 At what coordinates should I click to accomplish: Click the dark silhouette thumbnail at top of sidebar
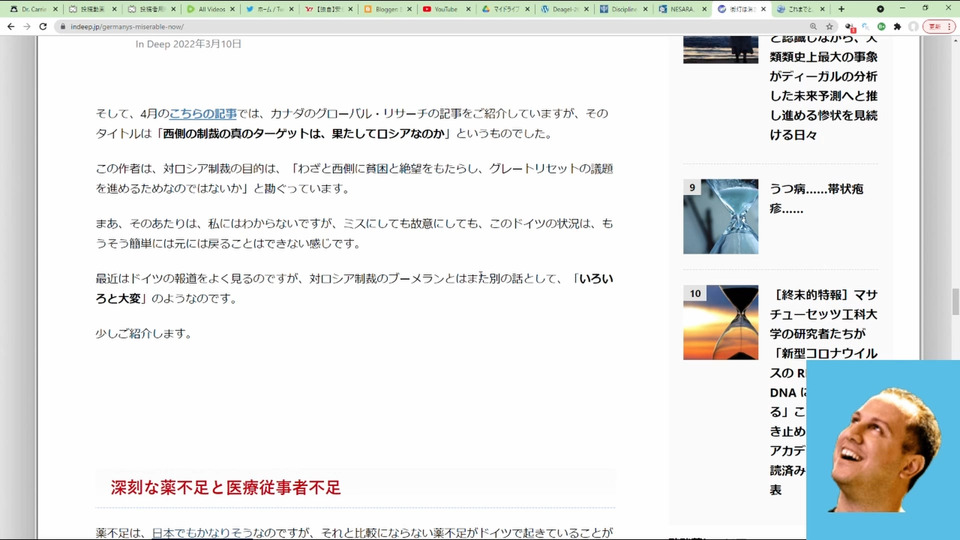pos(721,50)
